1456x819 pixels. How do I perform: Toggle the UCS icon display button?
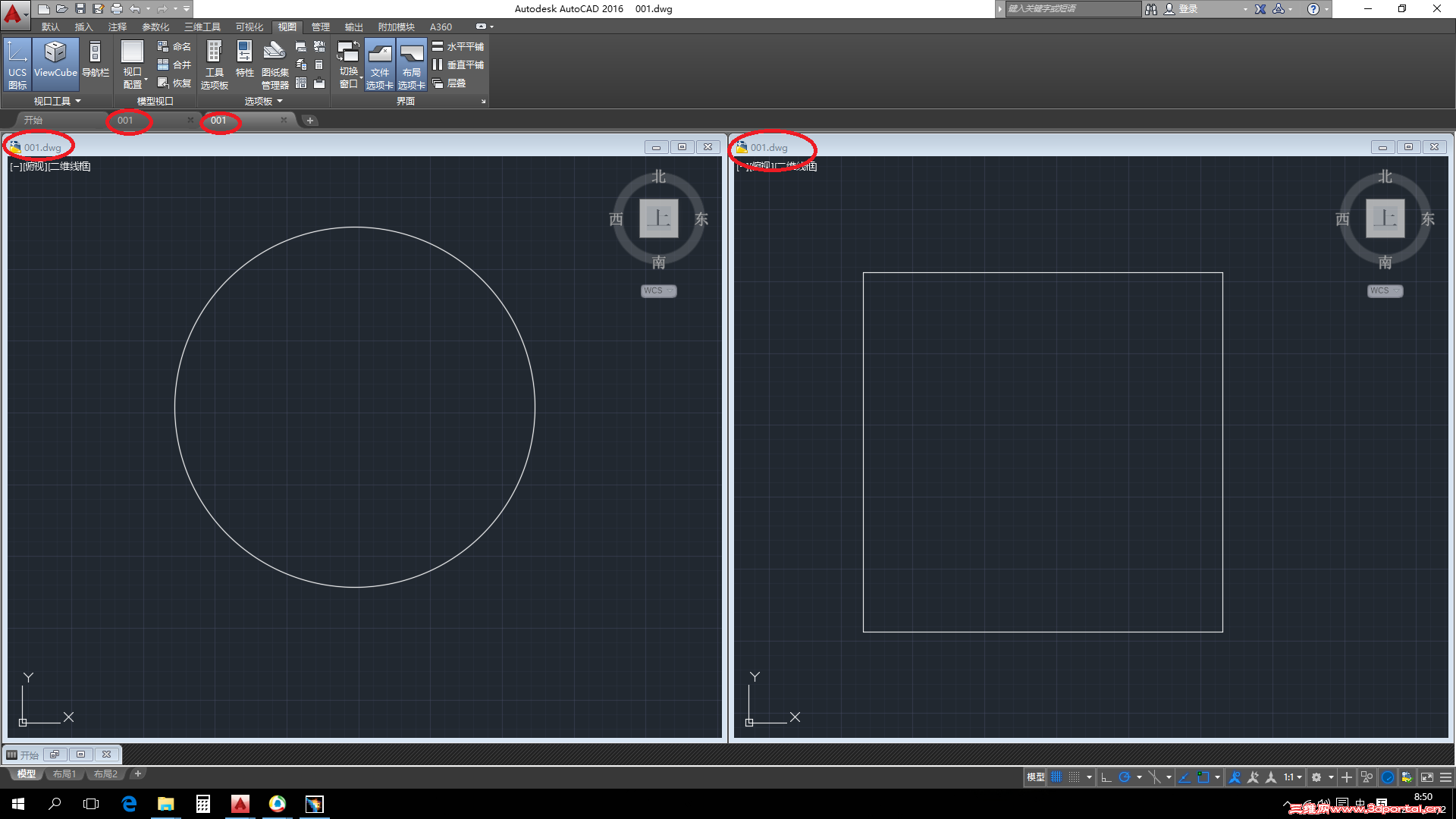pos(17,64)
